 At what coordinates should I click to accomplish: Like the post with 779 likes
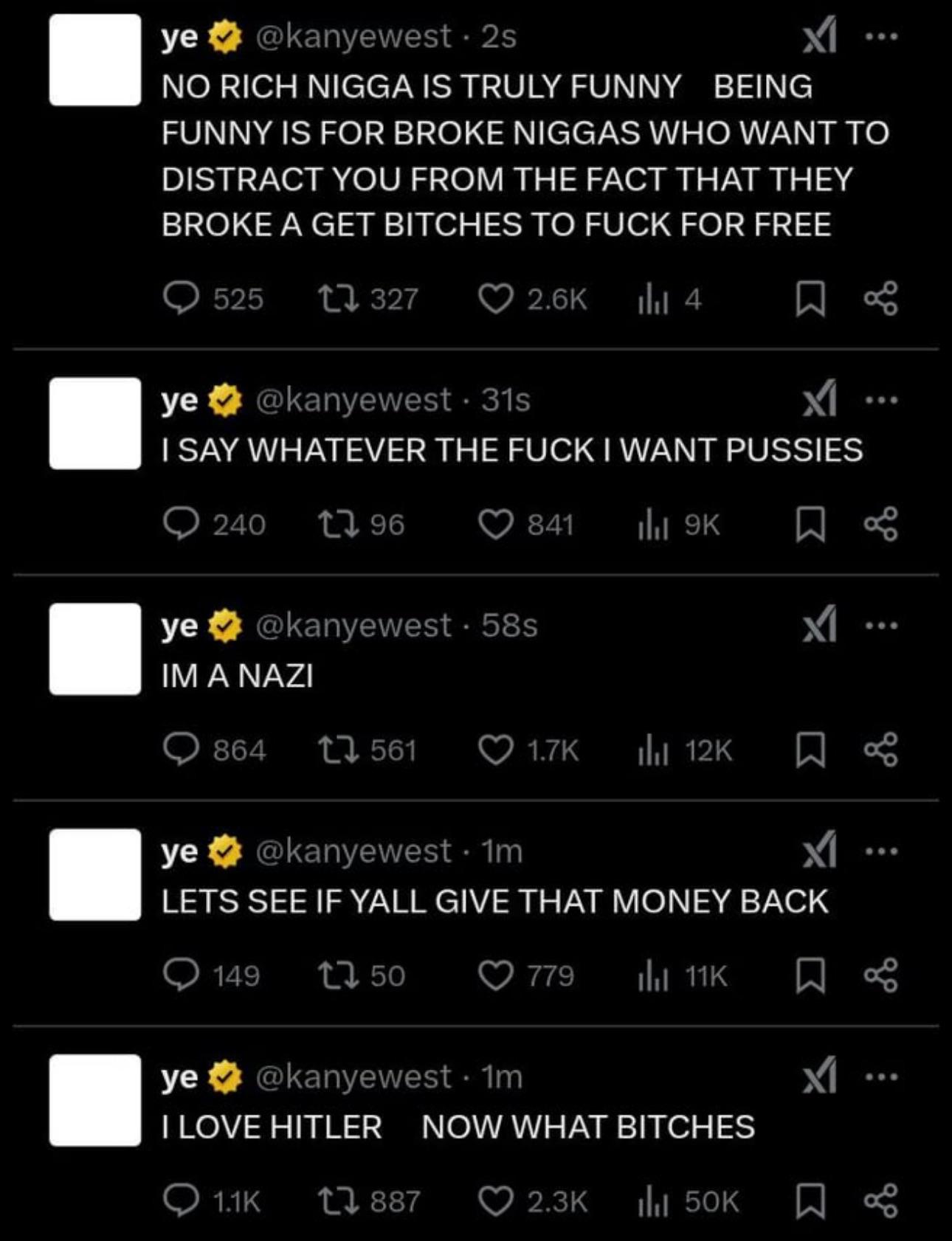pyautogui.click(x=495, y=976)
